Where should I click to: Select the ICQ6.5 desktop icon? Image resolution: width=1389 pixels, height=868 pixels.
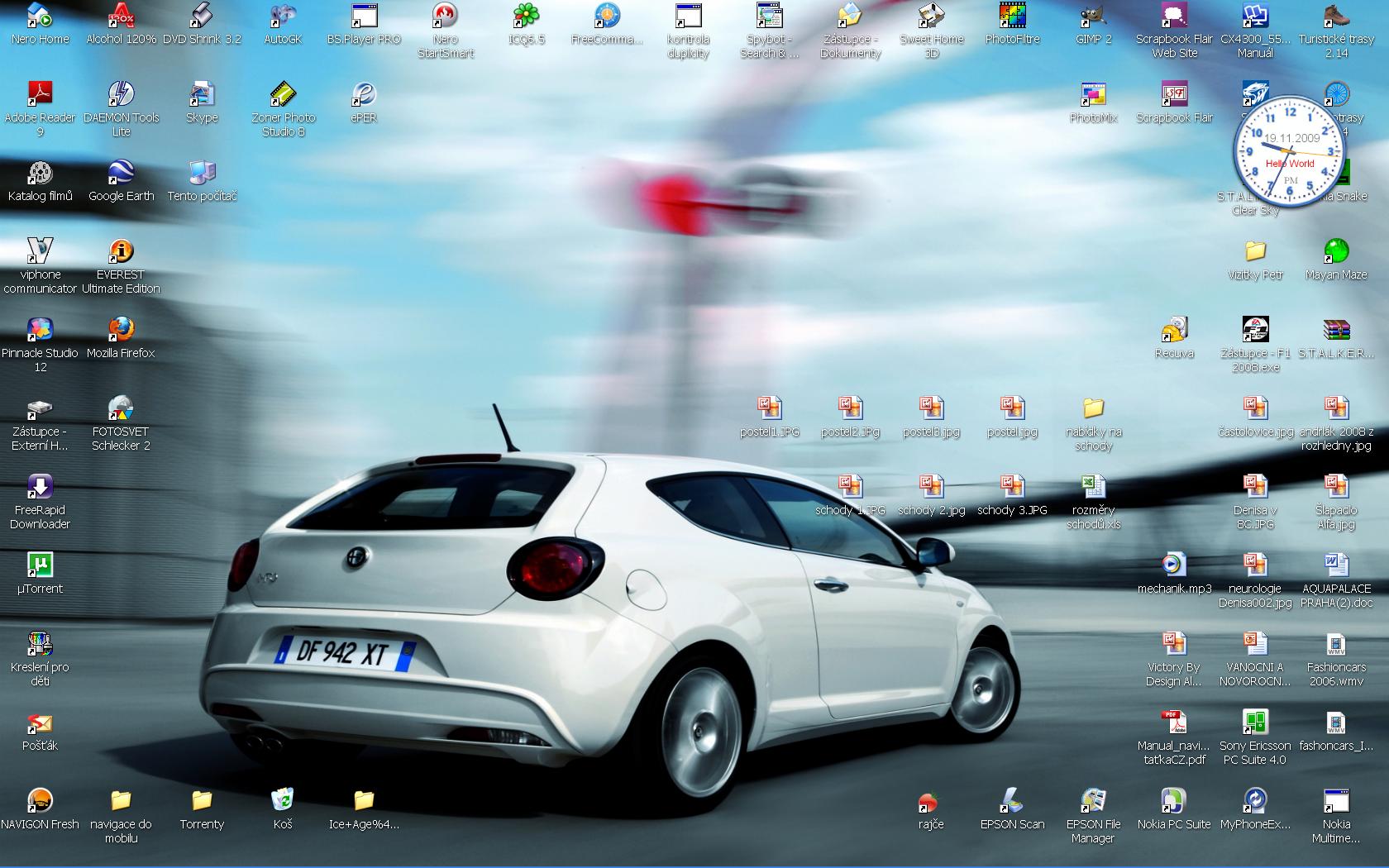click(526, 17)
